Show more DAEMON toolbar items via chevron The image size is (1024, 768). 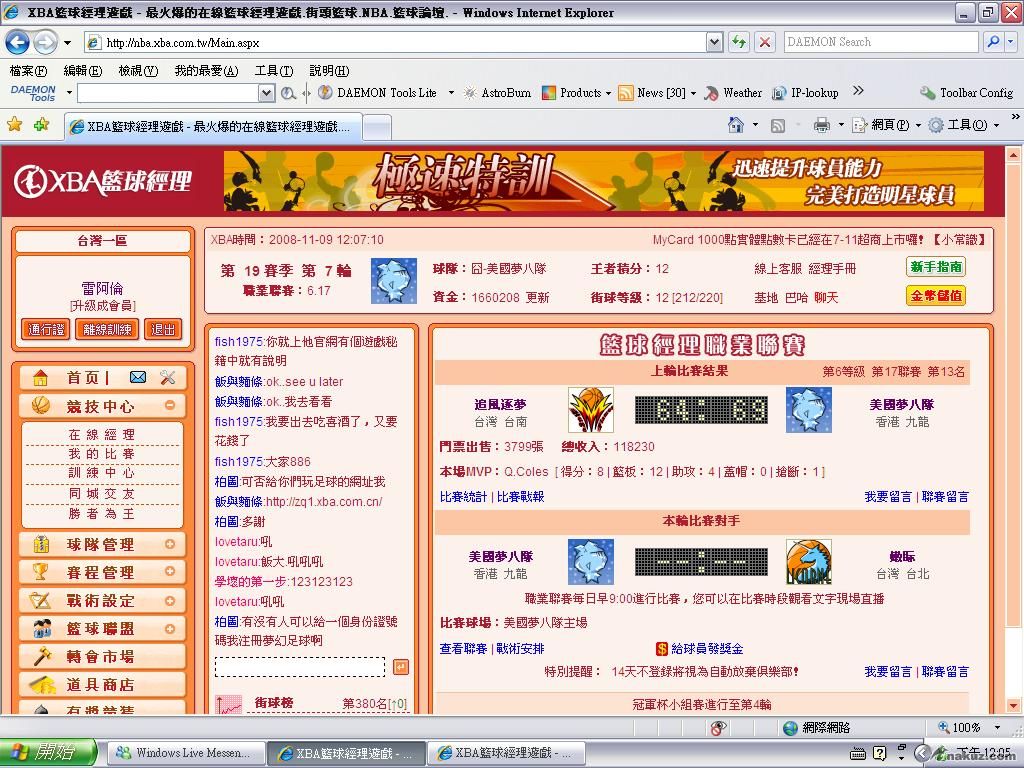(x=858, y=91)
